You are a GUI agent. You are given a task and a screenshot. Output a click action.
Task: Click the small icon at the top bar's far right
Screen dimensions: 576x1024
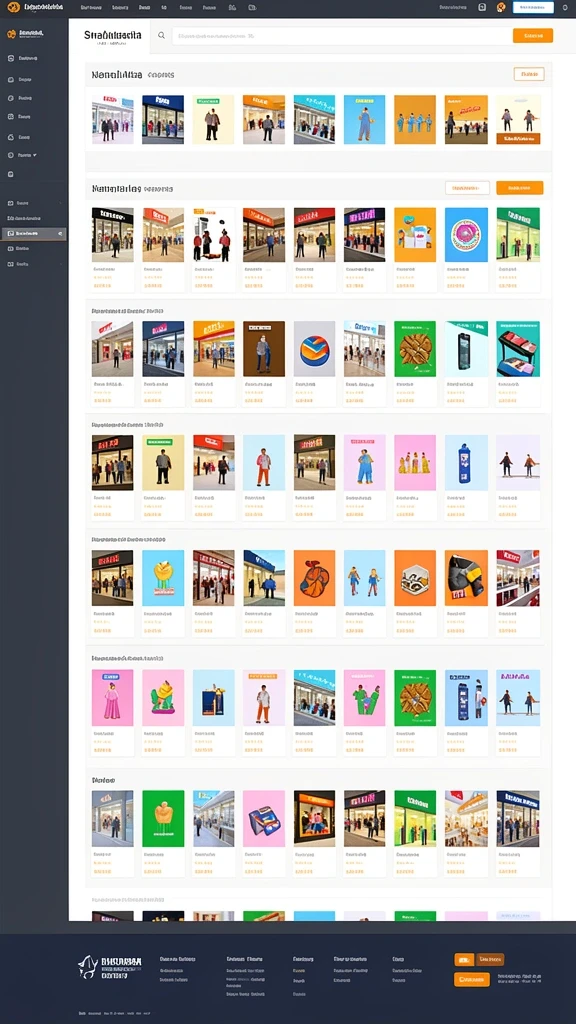(565, 7)
